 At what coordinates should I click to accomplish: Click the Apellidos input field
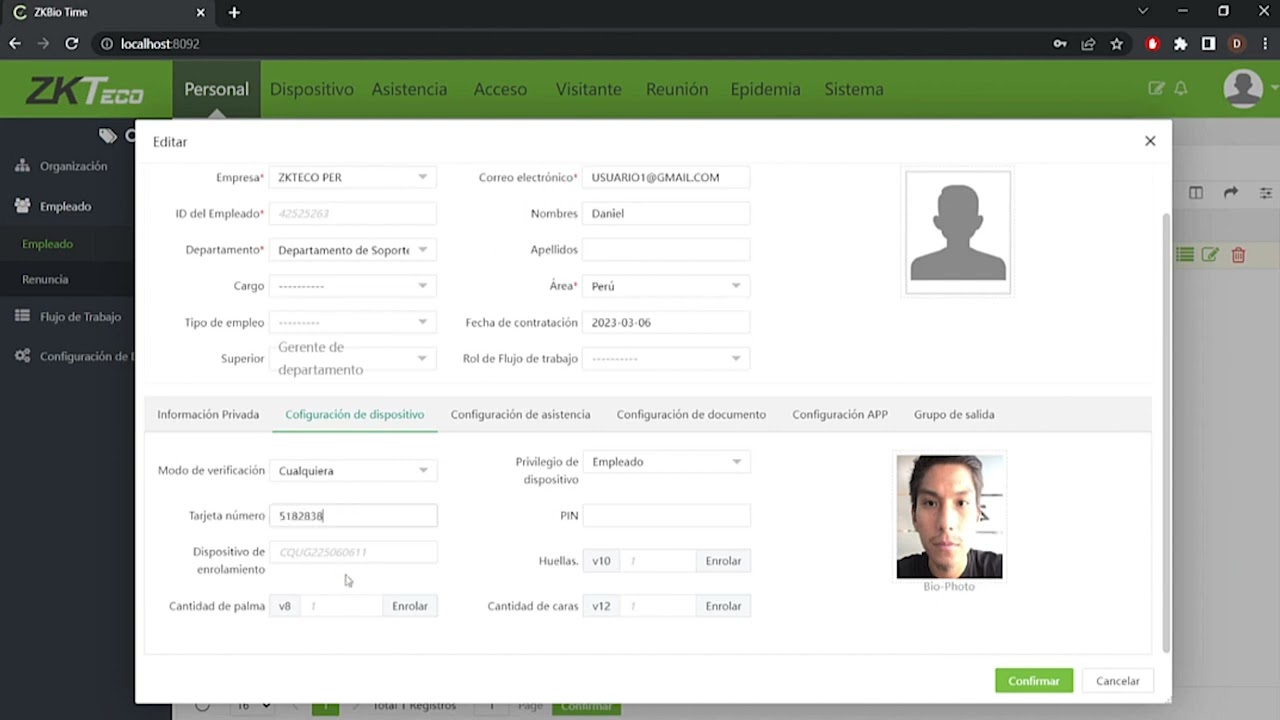click(666, 250)
